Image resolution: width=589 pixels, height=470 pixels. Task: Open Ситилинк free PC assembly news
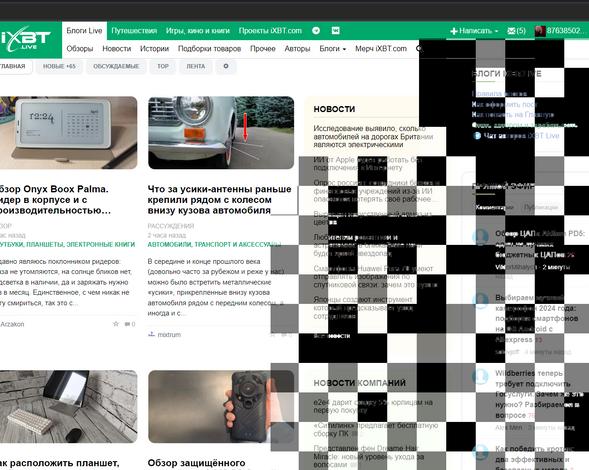pos(376,429)
